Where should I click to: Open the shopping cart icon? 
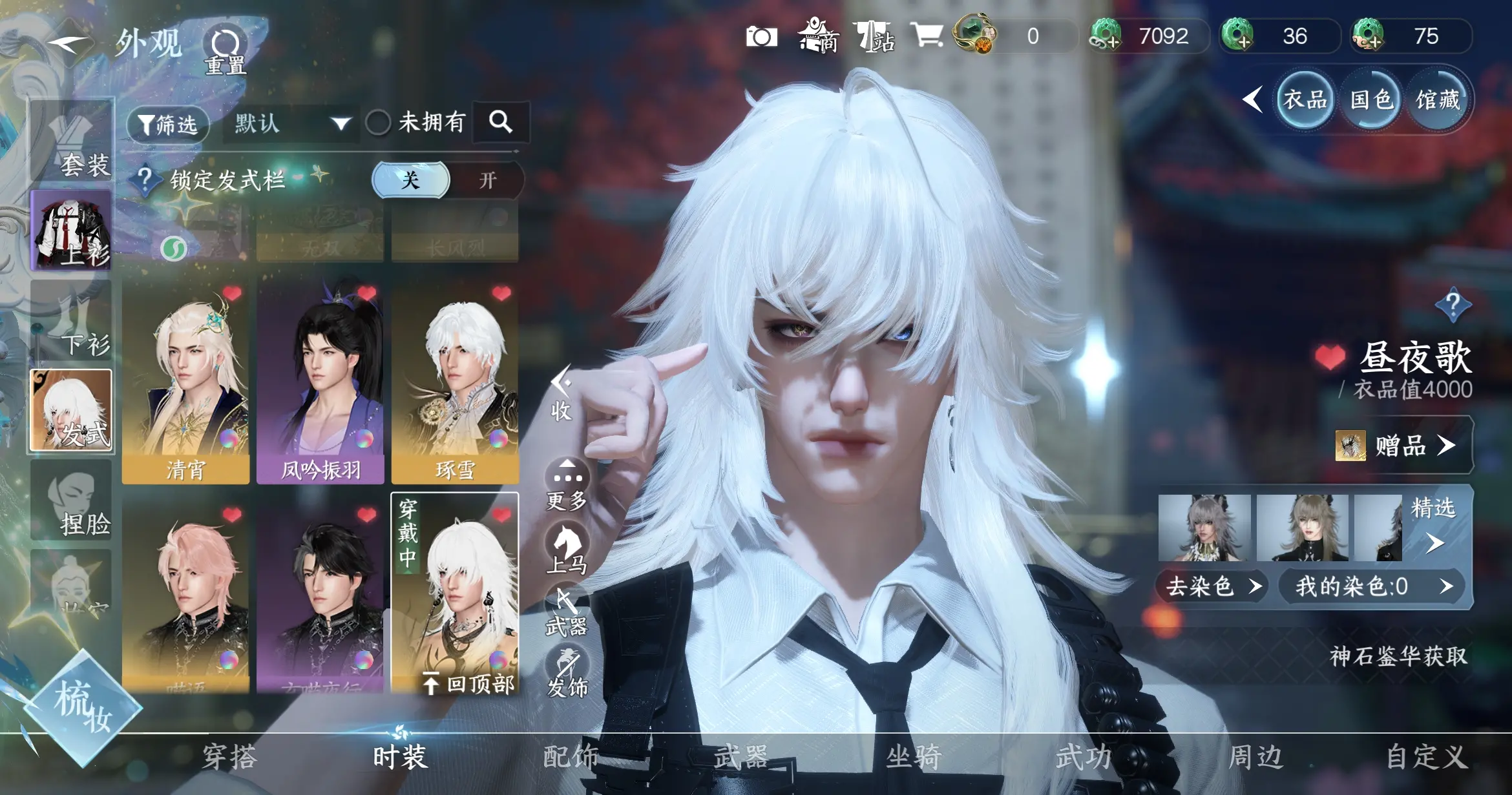point(927,36)
